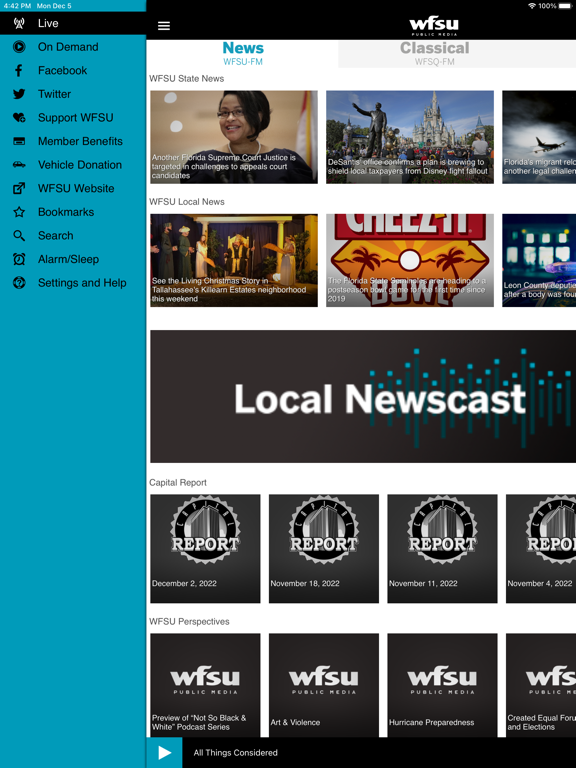Open Leon County deputies article
Screen dimensions: 576x768
click(x=539, y=261)
